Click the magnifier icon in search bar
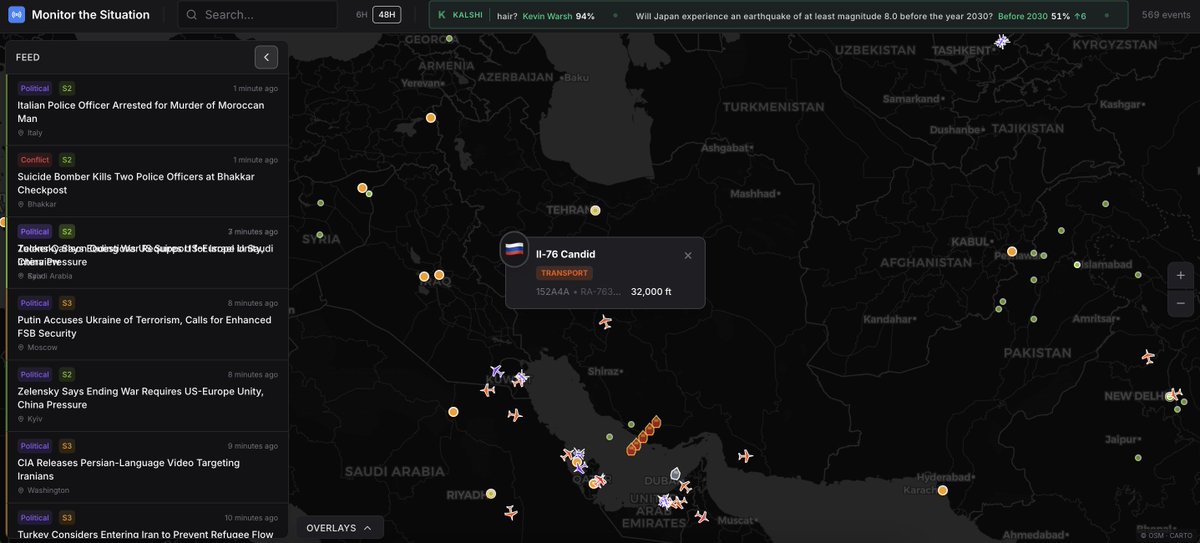1200x543 pixels. 192,15
